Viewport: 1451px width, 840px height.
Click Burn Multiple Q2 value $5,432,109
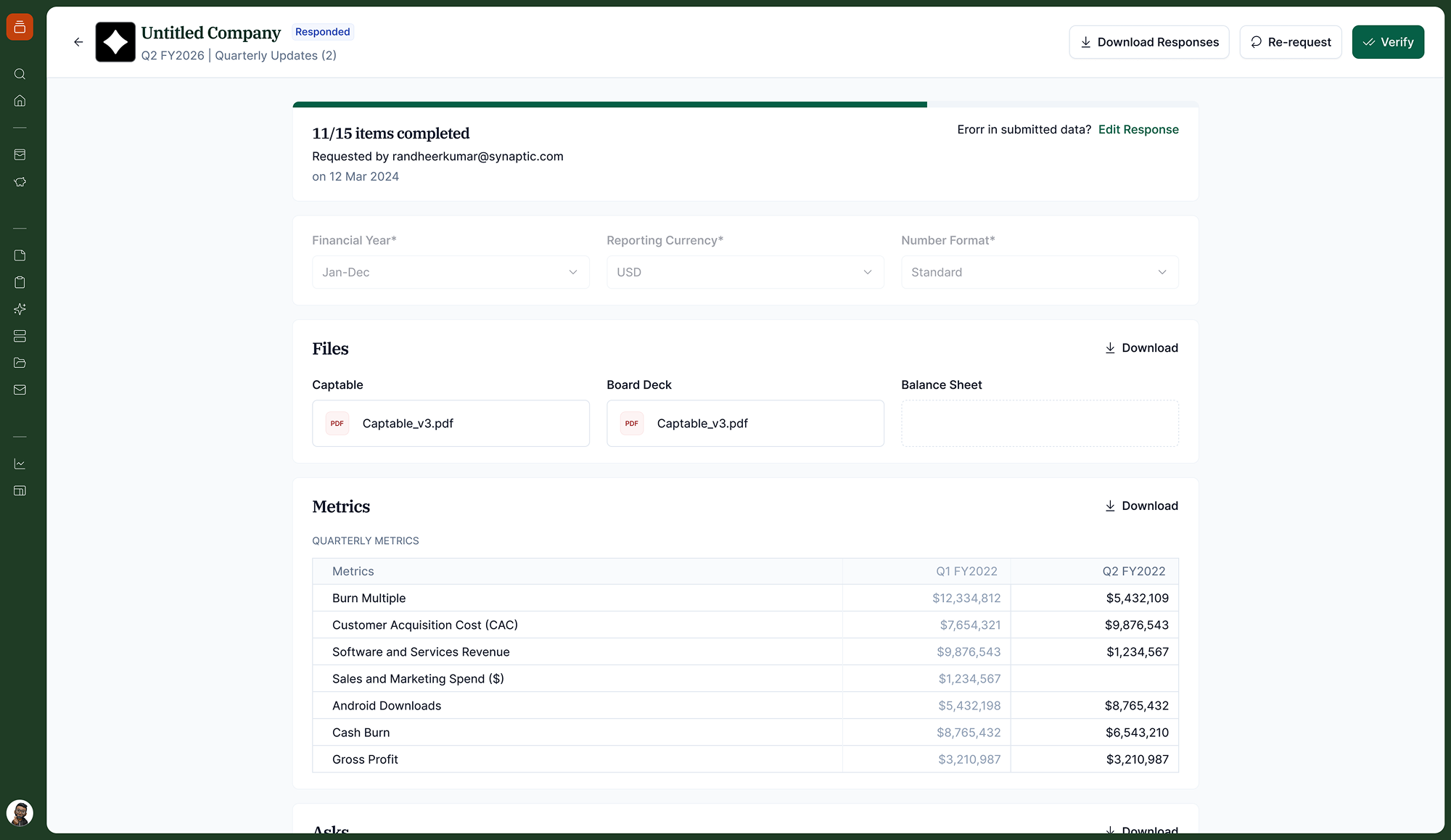(1137, 598)
